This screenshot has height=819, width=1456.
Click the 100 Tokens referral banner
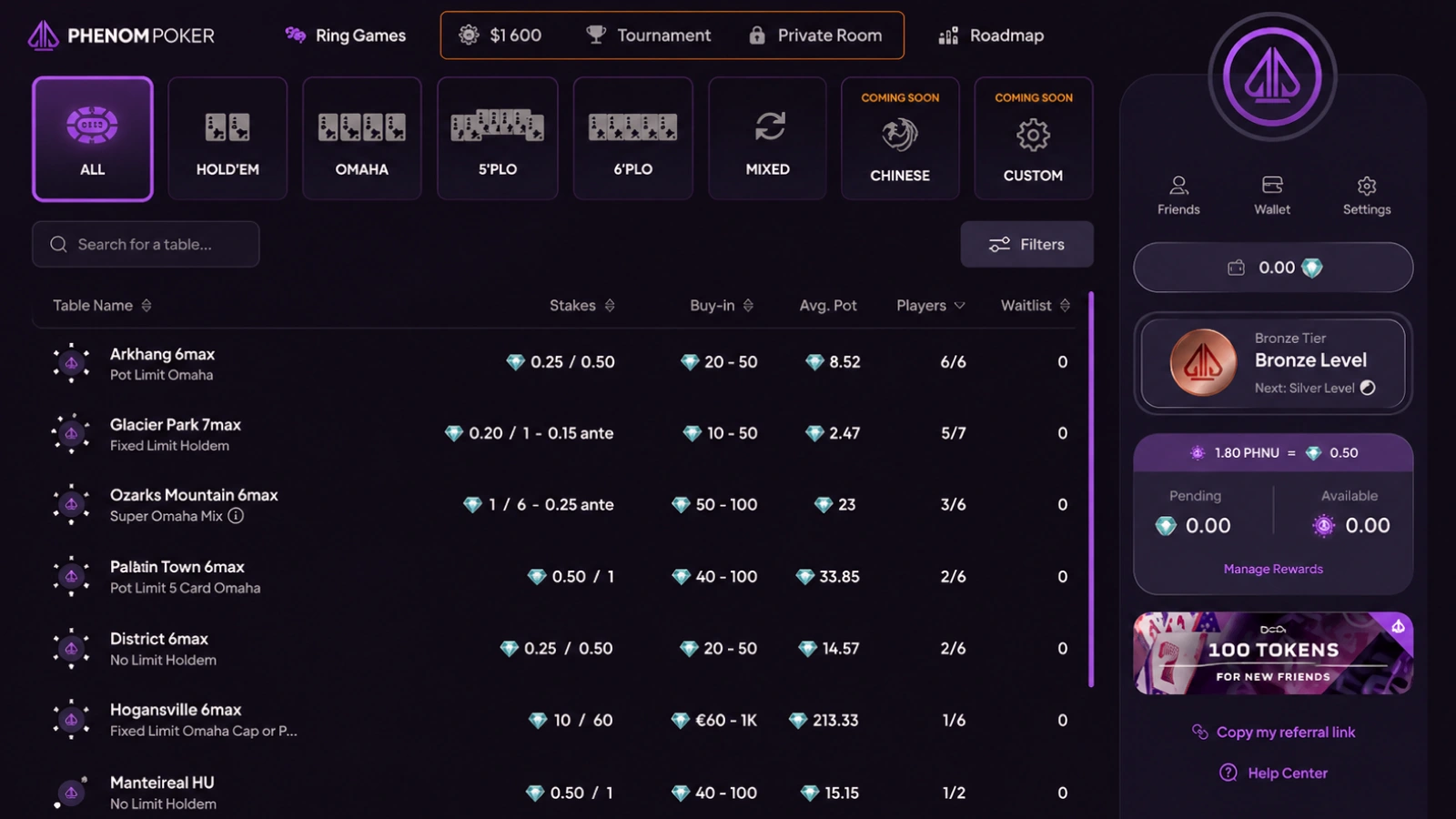tap(1273, 653)
